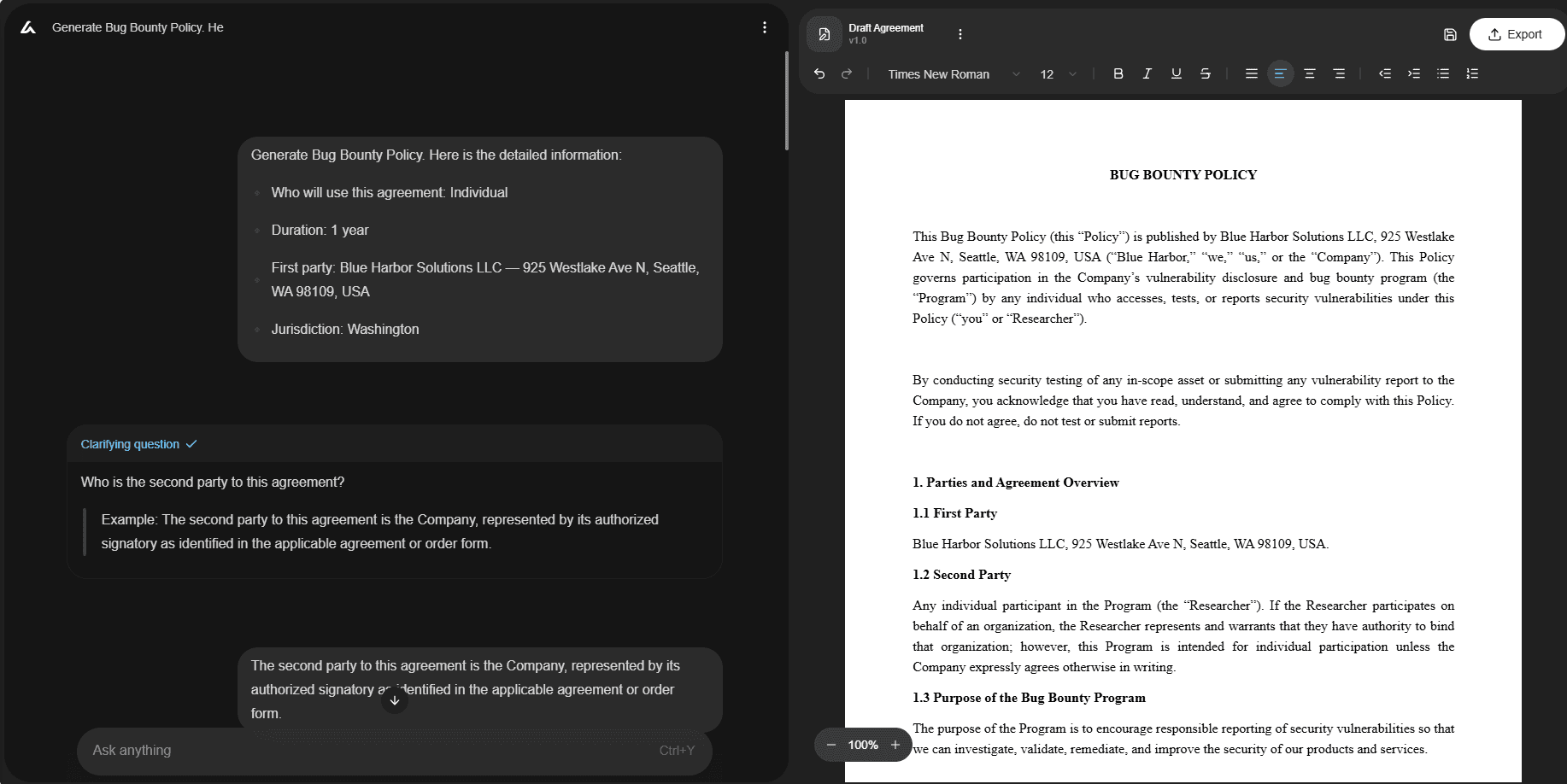The height and width of the screenshot is (784, 1567).
Task: Save the draft agreement document
Action: [x=1450, y=34]
